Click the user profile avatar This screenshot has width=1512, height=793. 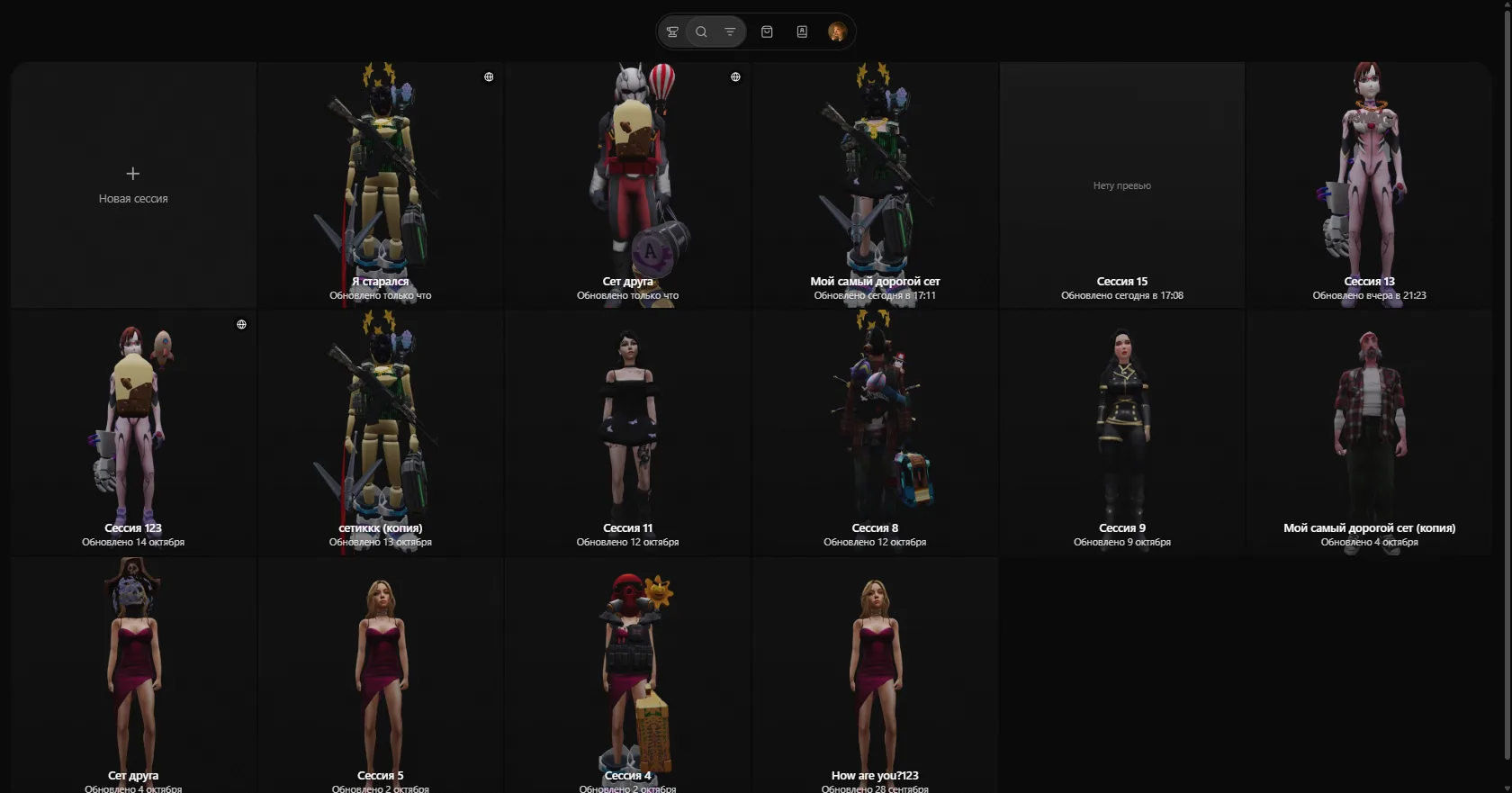tap(837, 32)
